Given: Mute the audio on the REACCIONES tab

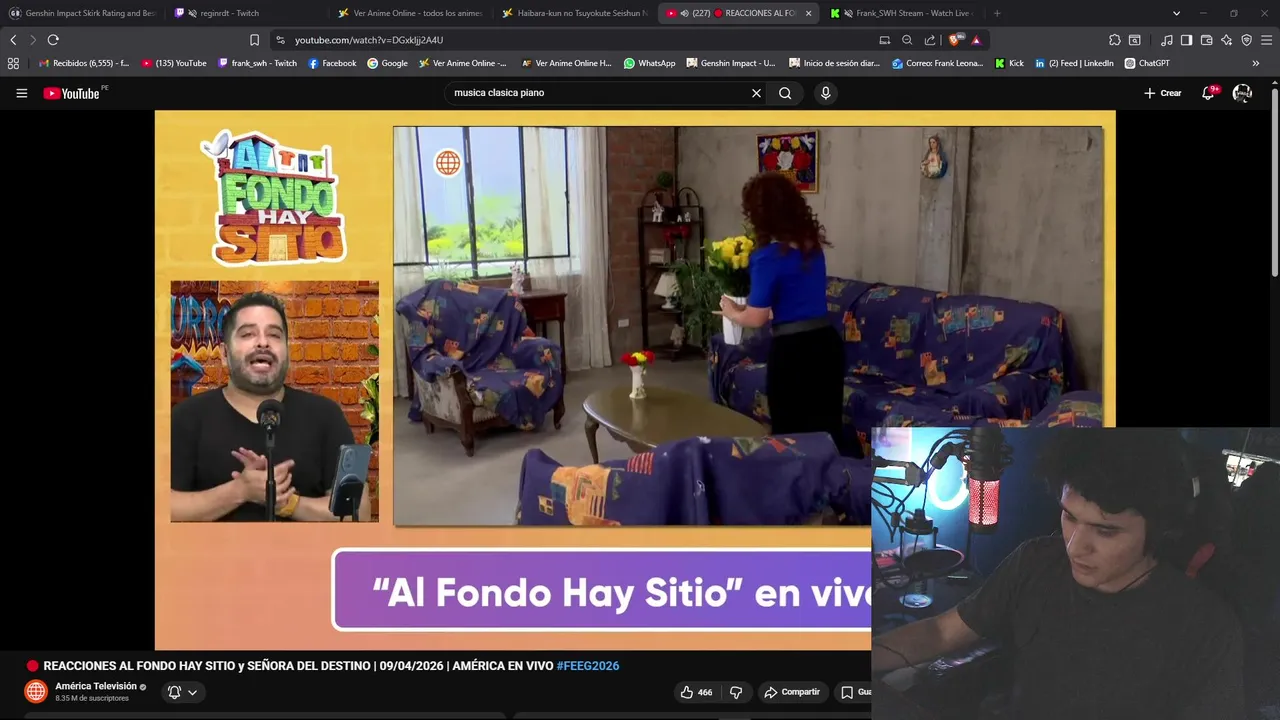Looking at the screenshot, I should (685, 13).
